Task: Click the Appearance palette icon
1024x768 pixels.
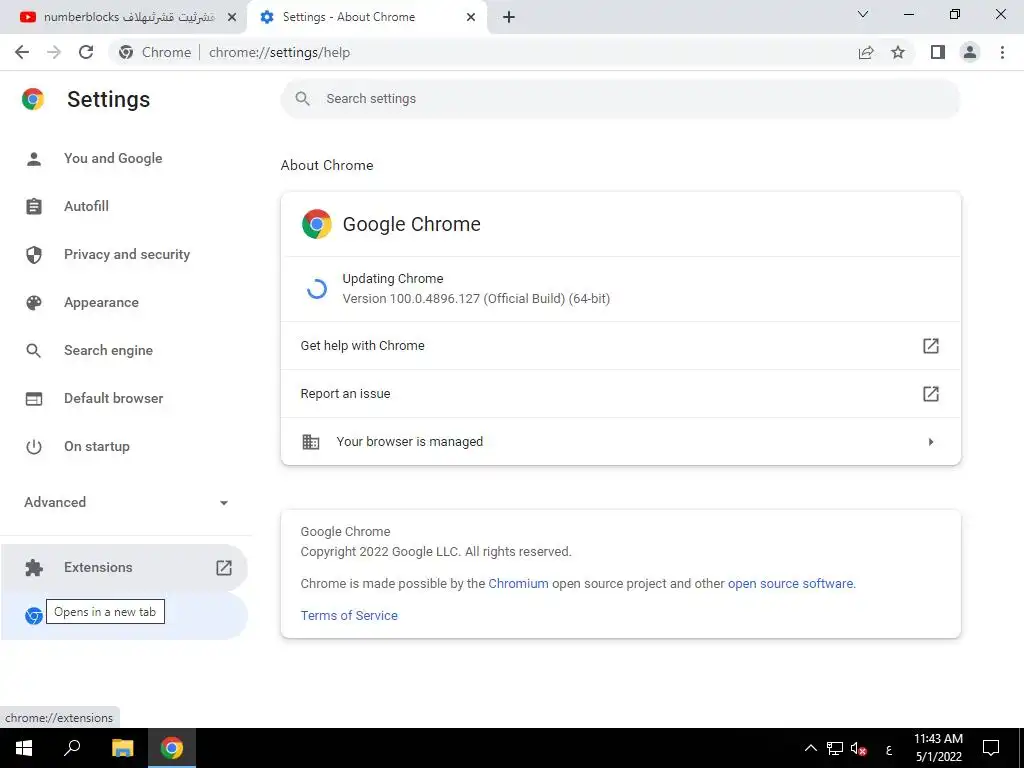Action: tap(34, 302)
